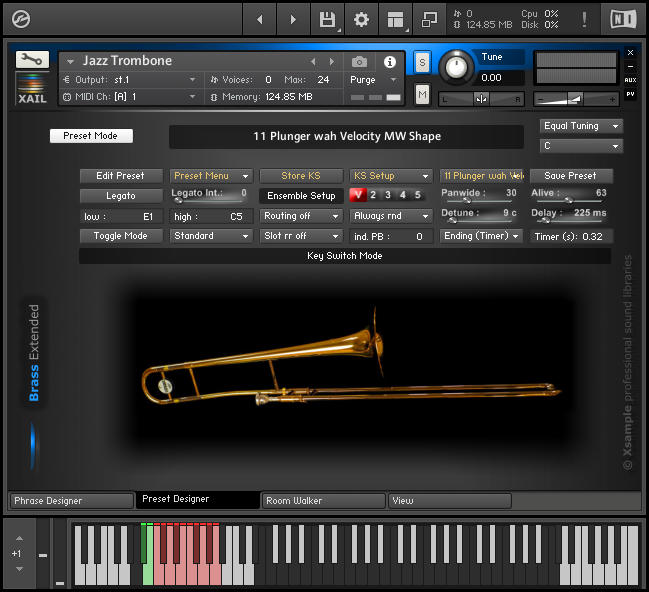Select ensemble voice 5
This screenshot has height=592, width=649.
pos(418,195)
